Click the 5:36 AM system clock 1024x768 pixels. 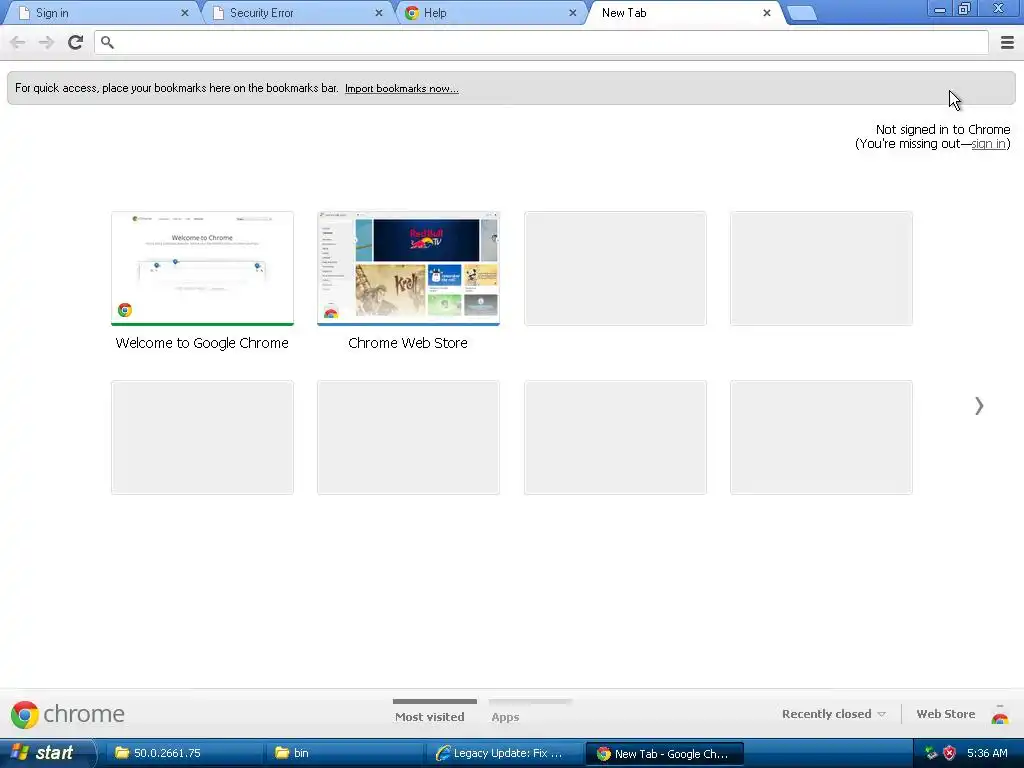tap(987, 753)
